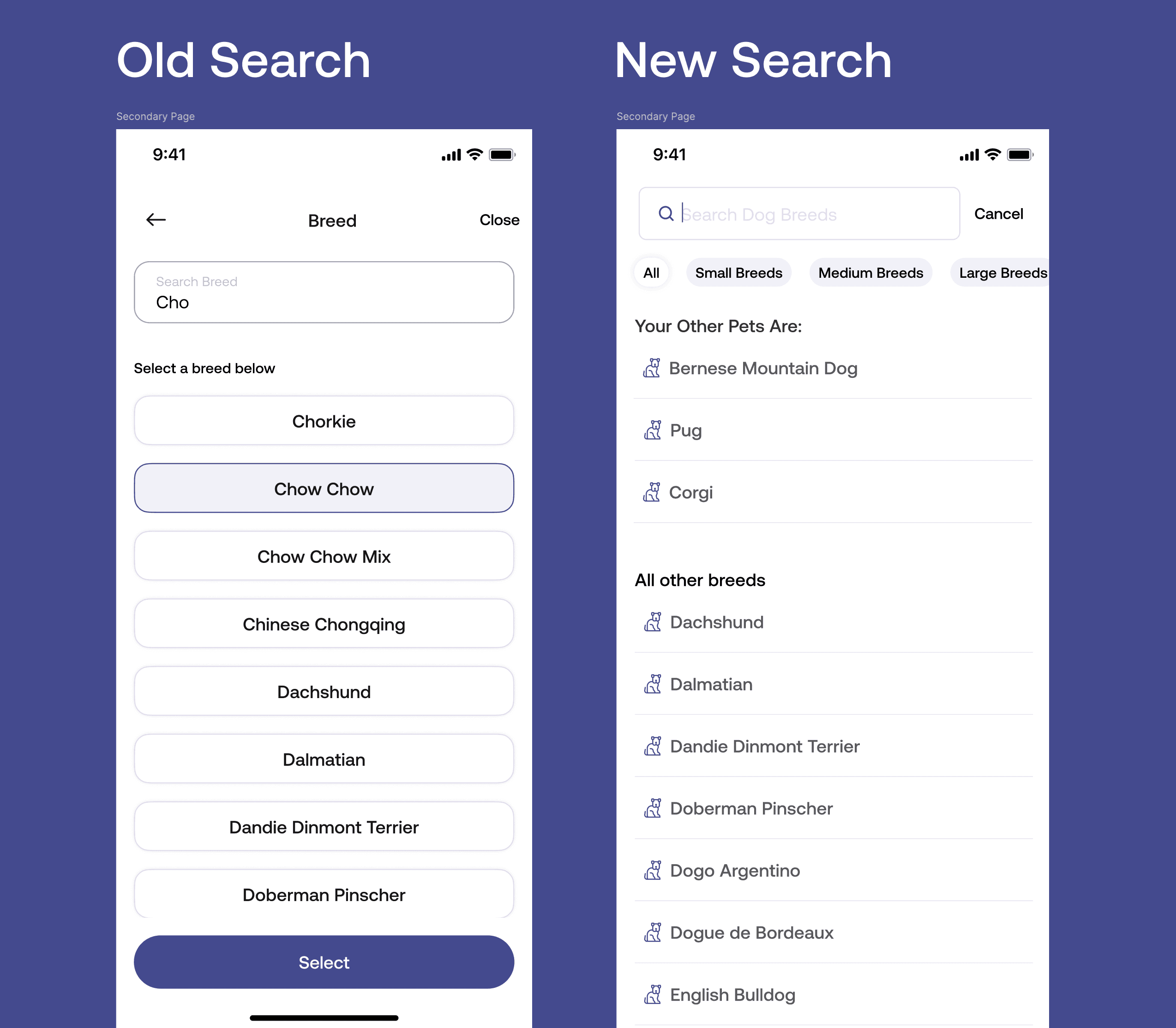Toggle the Large Breeds filter
The image size is (1176, 1028).
[x=1002, y=273]
